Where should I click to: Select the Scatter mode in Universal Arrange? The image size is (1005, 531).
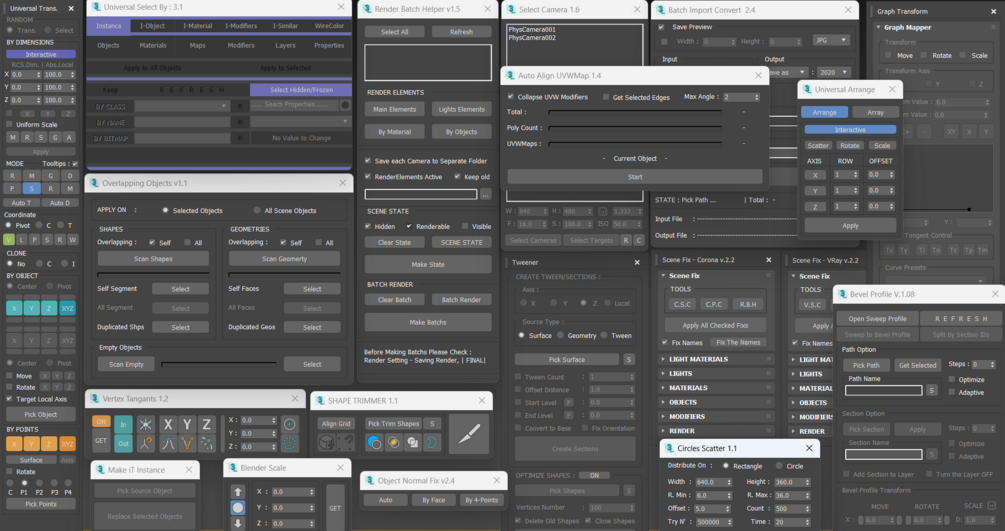click(818, 146)
